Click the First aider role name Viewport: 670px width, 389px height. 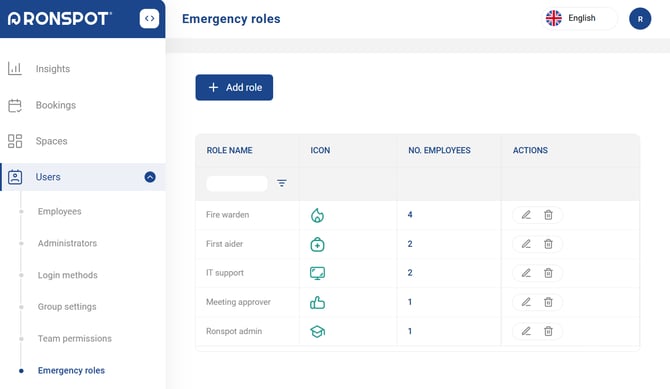pyautogui.click(x=224, y=244)
